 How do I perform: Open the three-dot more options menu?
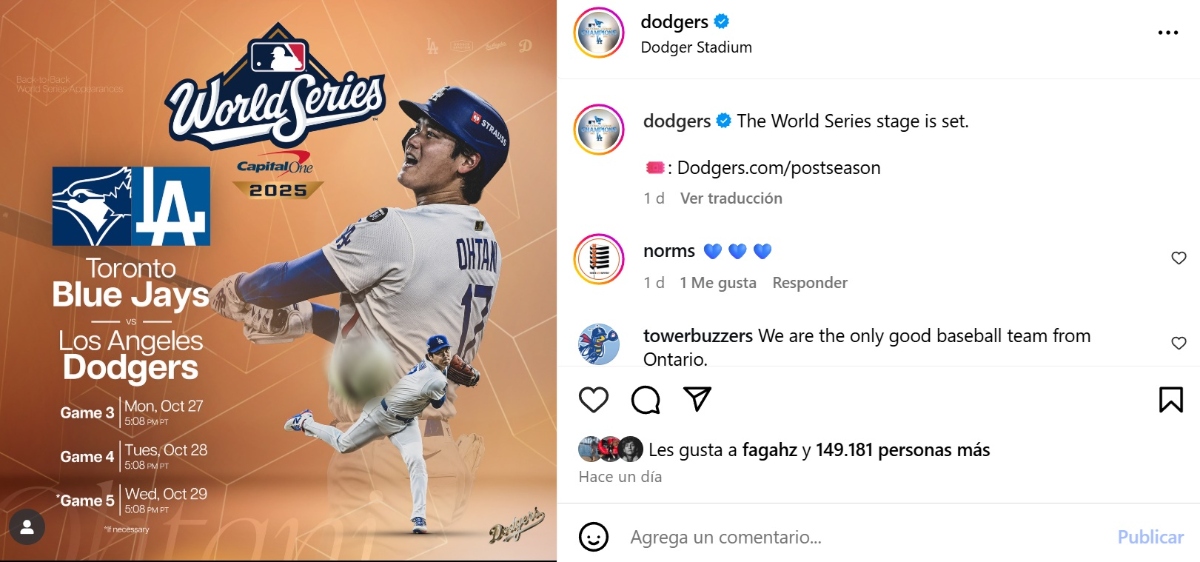coord(1168,33)
